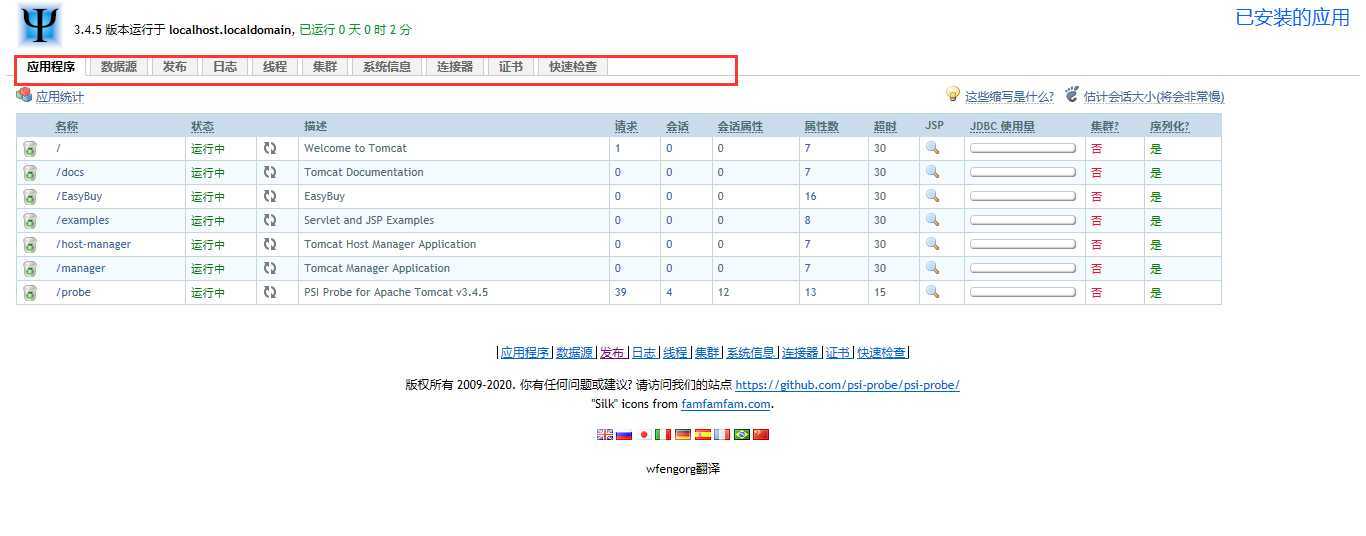The image size is (1366, 536).
Task: Open JSP magnifier icon for Welcome to Tomcat
Action: tap(932, 147)
